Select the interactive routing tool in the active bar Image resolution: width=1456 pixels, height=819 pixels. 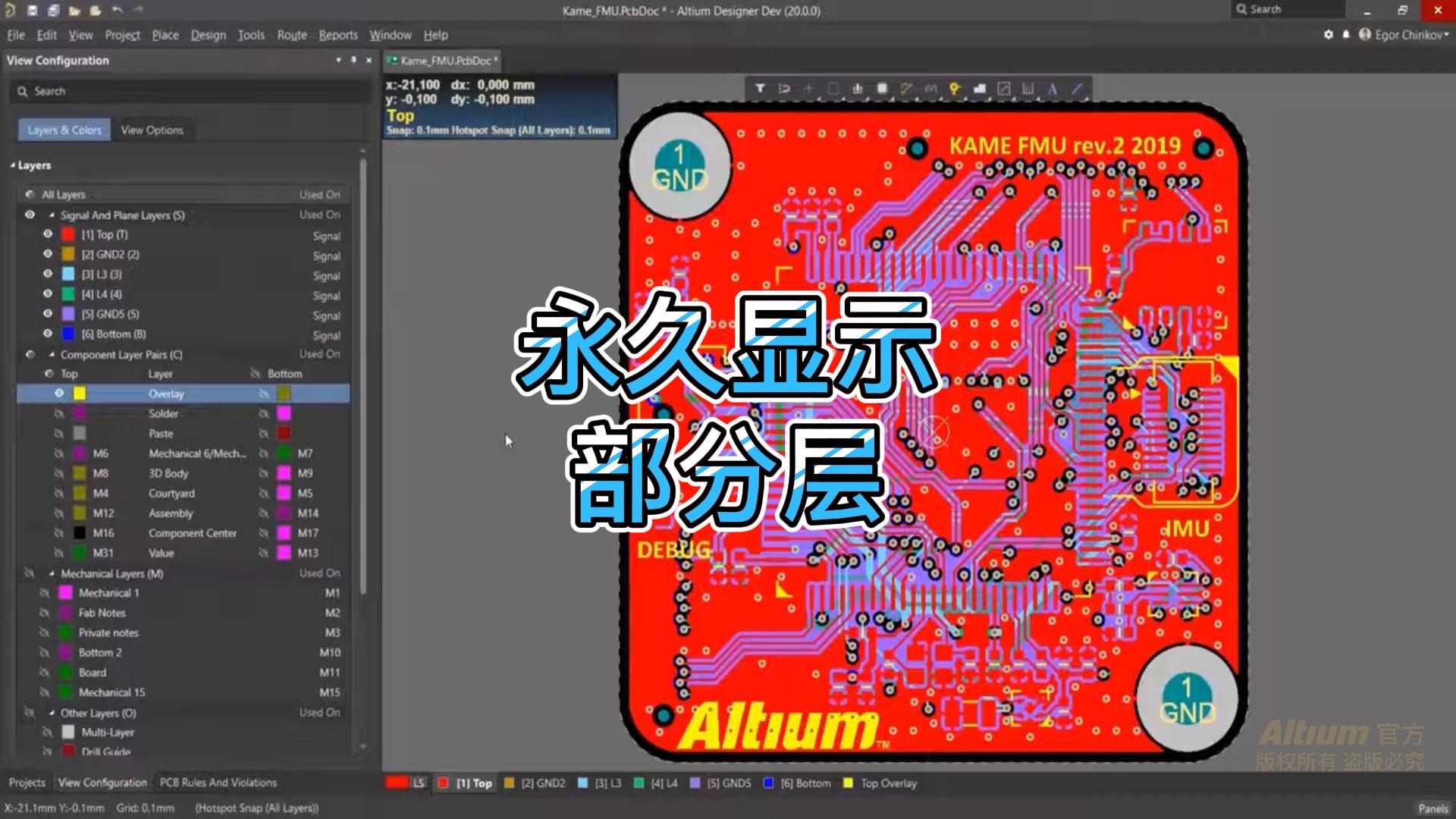pos(907,89)
